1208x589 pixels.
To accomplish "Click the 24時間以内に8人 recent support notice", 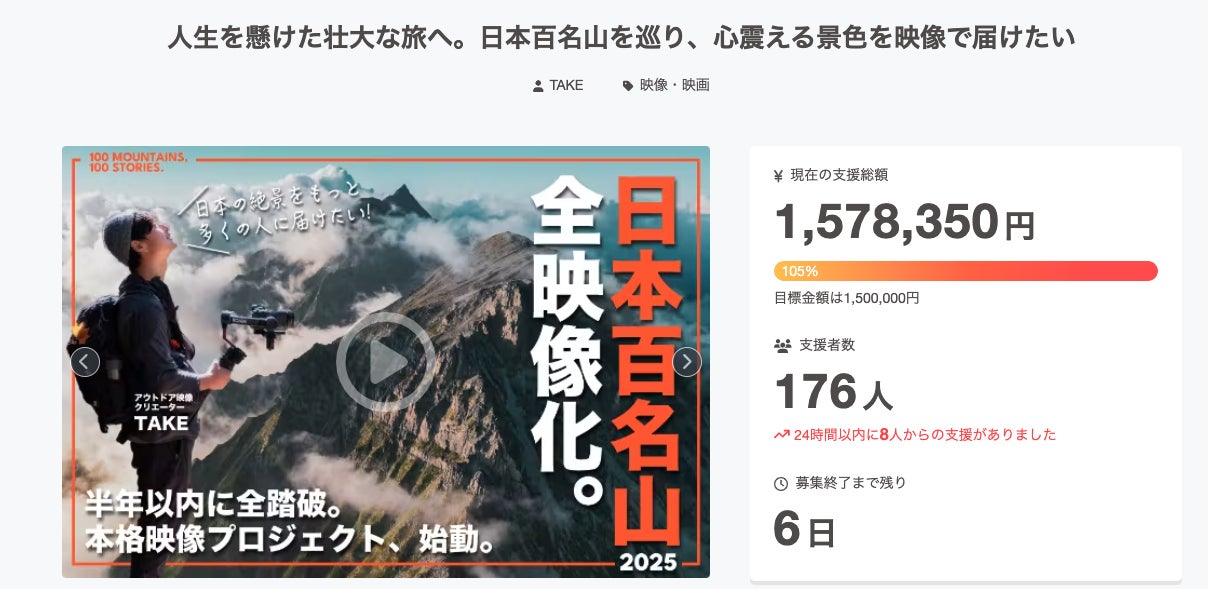I will coord(925,435).
